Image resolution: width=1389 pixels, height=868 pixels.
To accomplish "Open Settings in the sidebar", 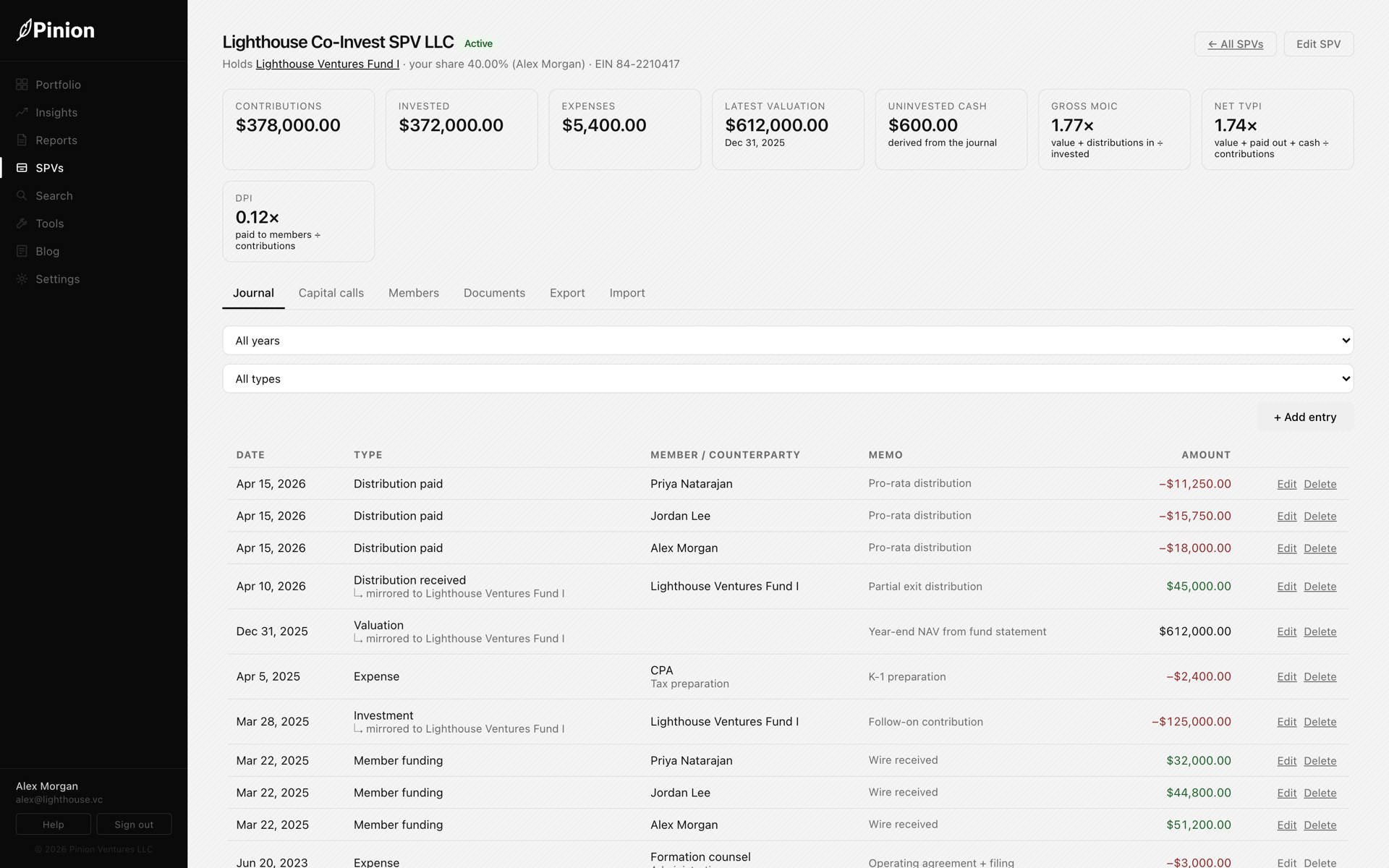I will [x=58, y=279].
